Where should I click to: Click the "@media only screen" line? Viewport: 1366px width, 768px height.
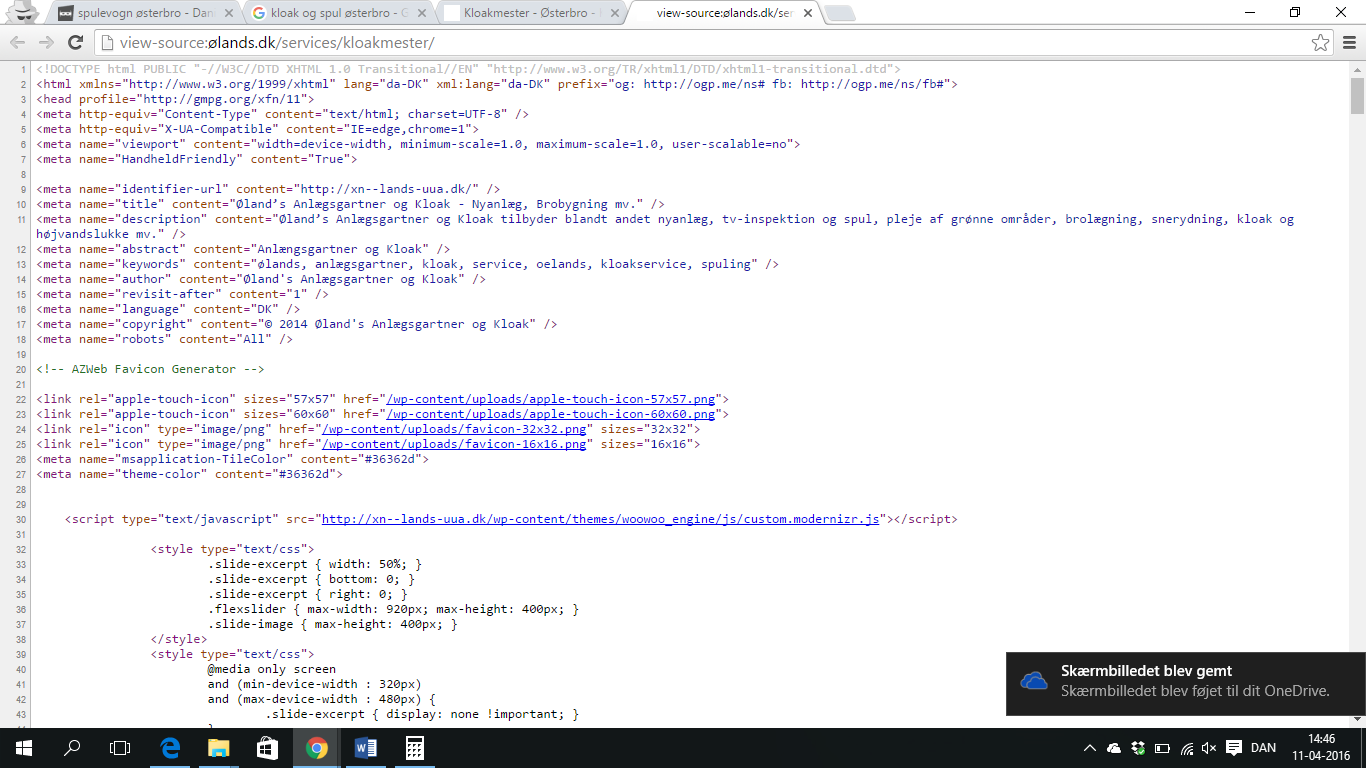[x=271, y=669]
